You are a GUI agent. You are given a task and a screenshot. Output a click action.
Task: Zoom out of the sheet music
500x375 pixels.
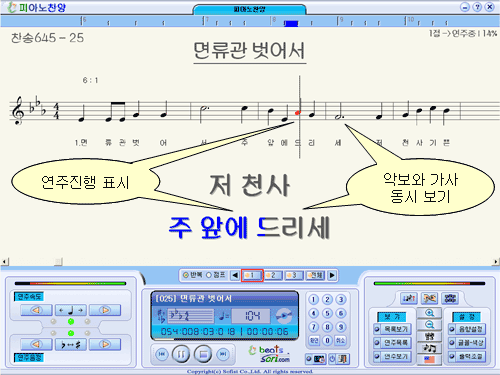coord(430,325)
